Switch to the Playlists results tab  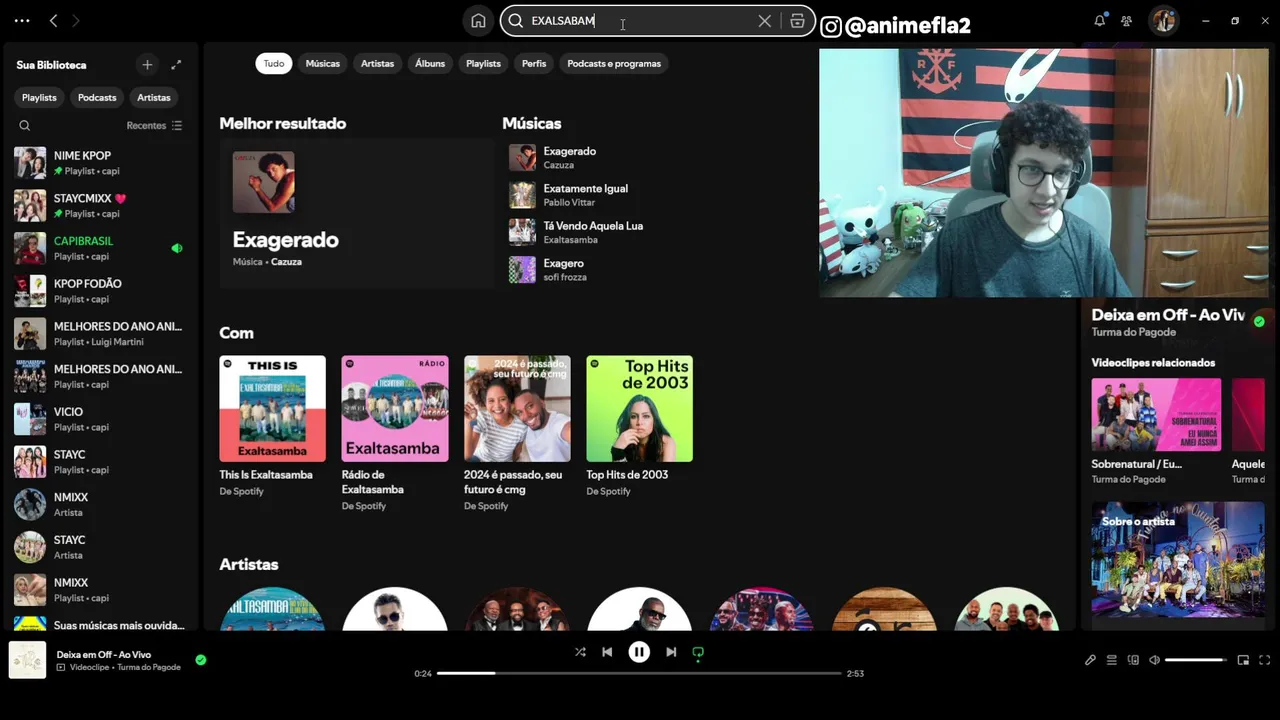[483, 63]
